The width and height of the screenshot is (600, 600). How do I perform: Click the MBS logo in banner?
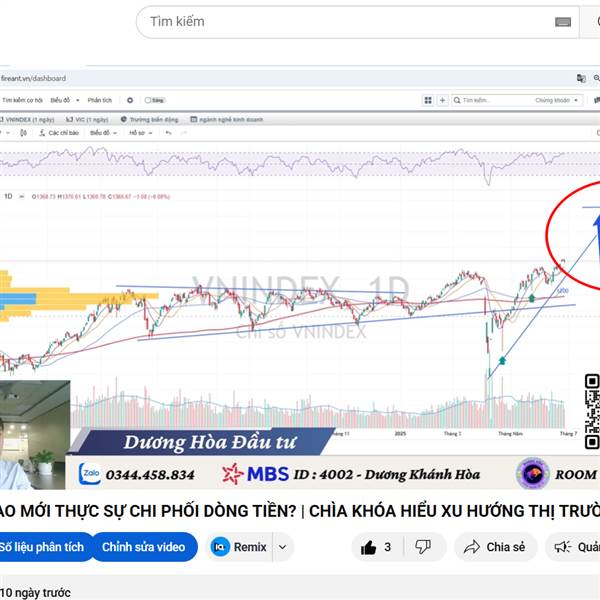click(x=255, y=474)
